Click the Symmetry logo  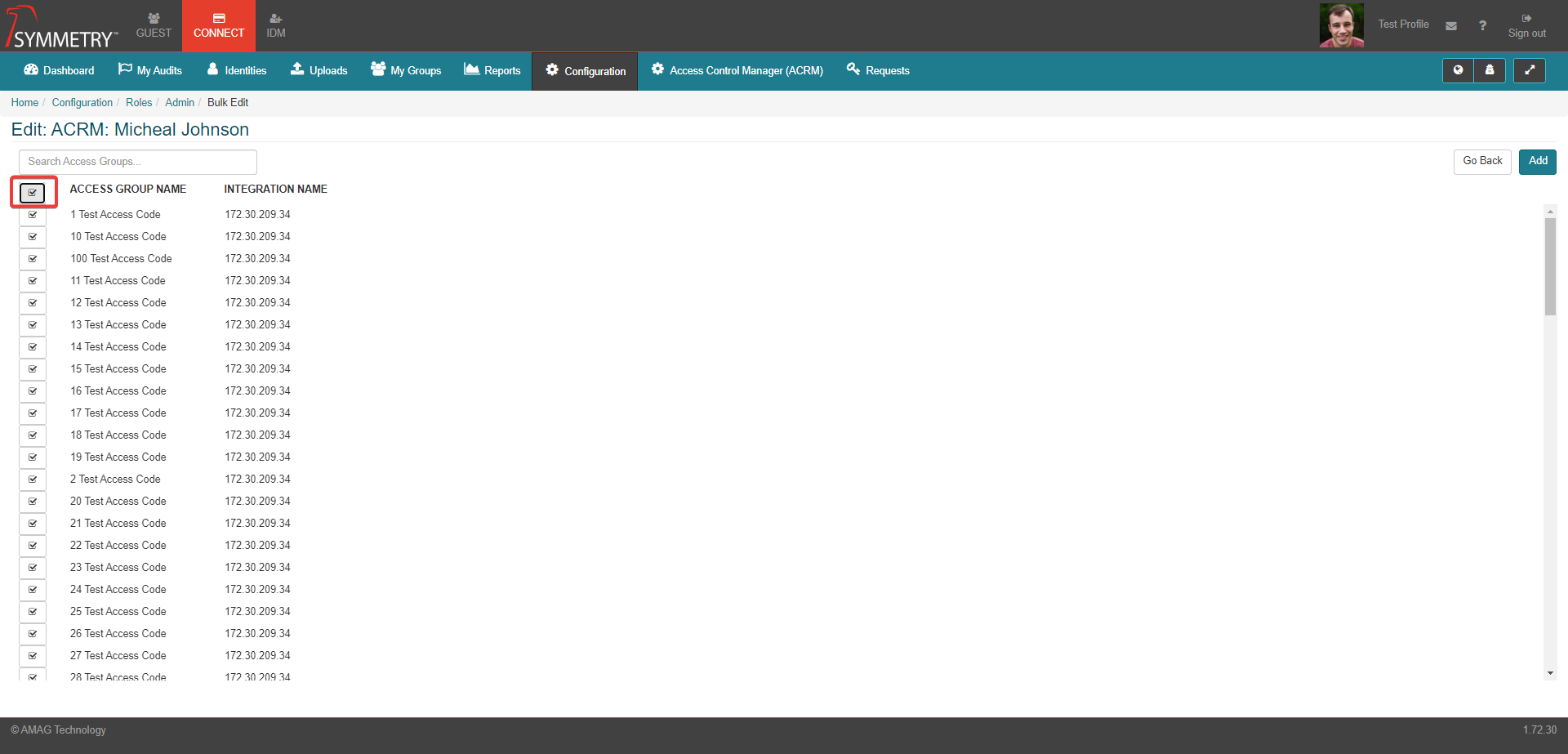tap(62, 27)
